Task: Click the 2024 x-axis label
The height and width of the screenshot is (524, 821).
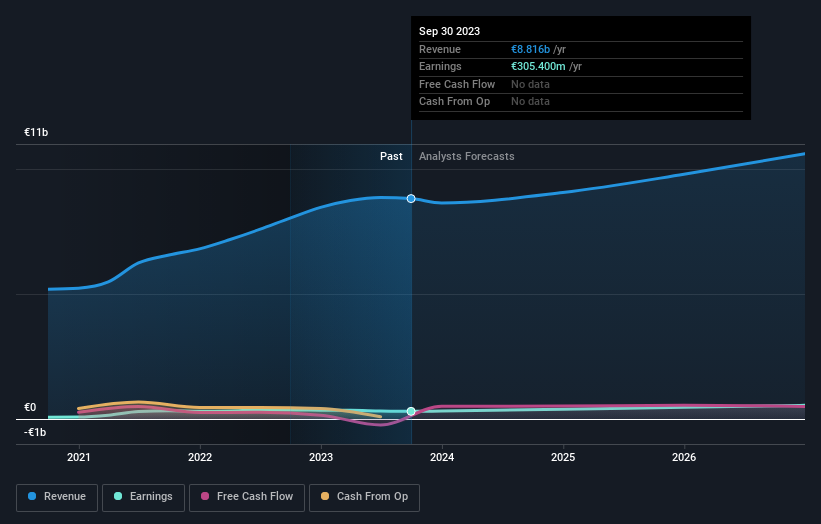Action: tap(442, 457)
